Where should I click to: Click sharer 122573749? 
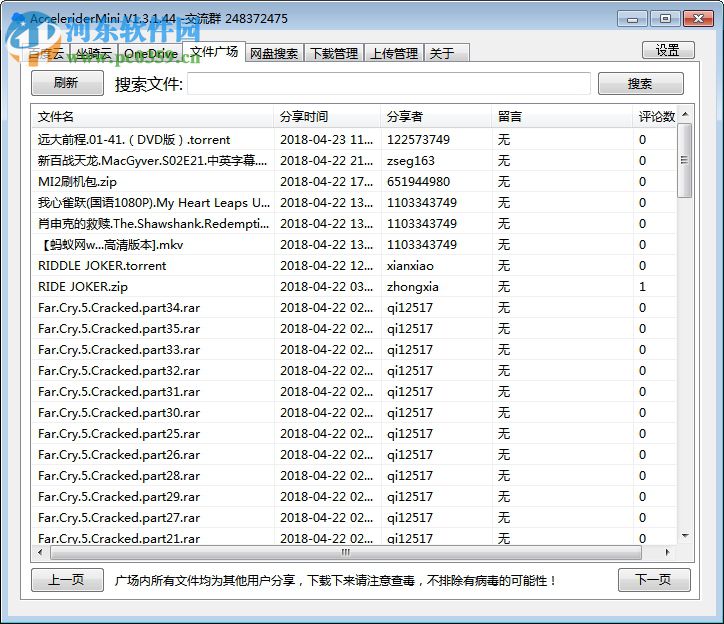click(418, 139)
